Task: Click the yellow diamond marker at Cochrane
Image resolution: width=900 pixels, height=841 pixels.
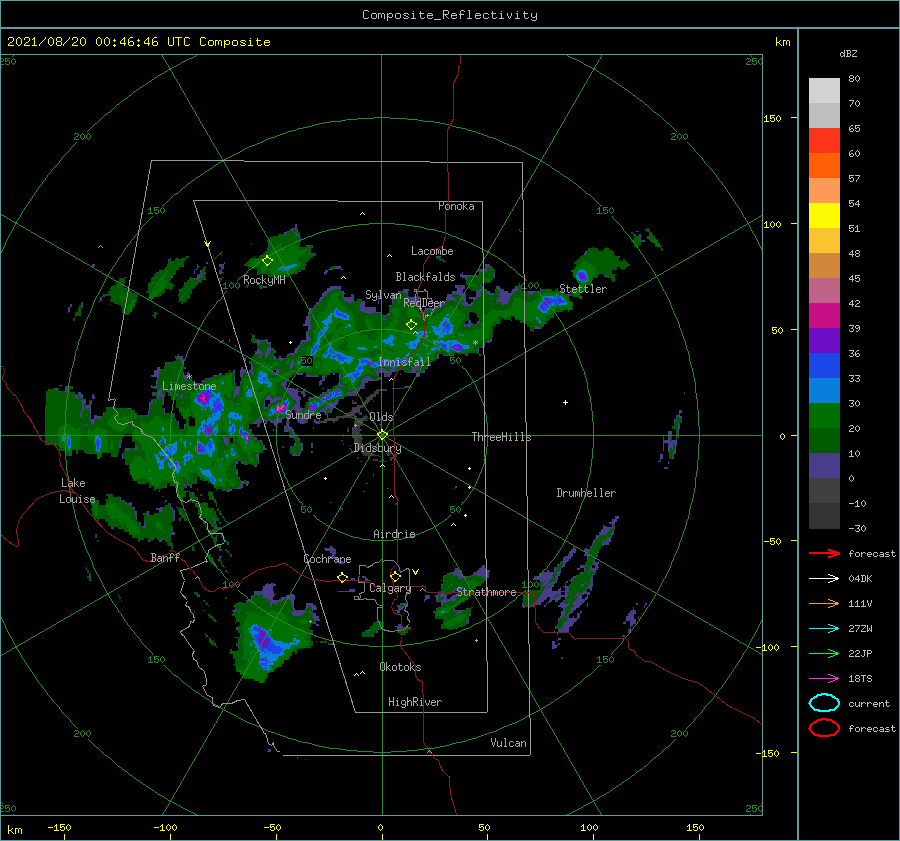Action: [342, 577]
